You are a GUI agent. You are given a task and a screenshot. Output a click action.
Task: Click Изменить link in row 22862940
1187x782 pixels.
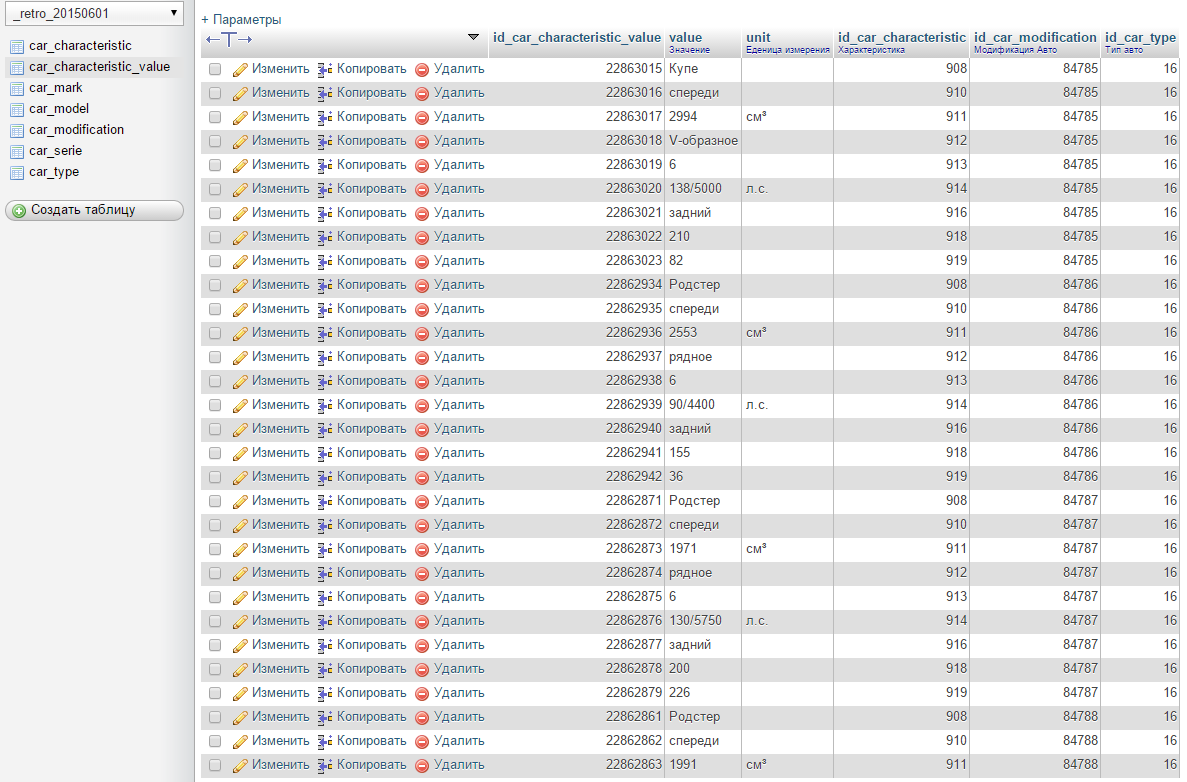tap(280, 428)
